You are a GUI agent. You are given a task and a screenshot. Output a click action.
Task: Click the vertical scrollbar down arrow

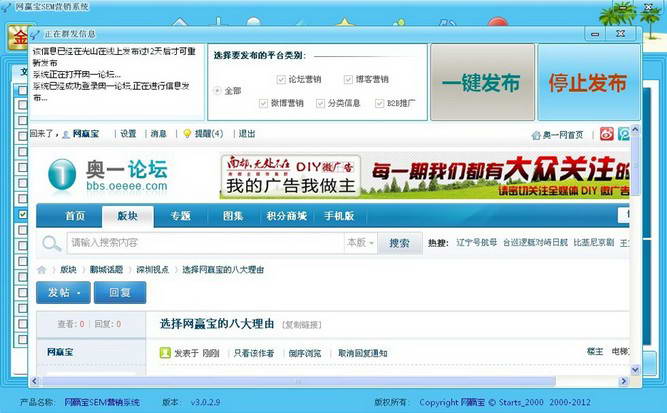(635, 370)
